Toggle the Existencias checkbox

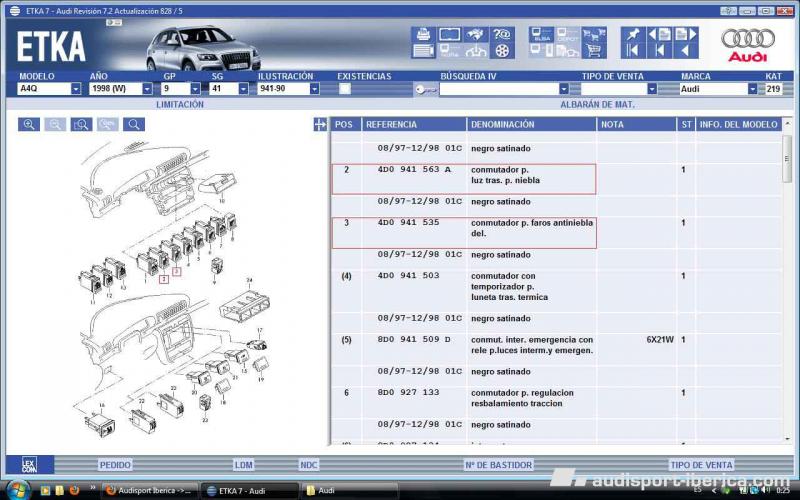[x=345, y=89]
